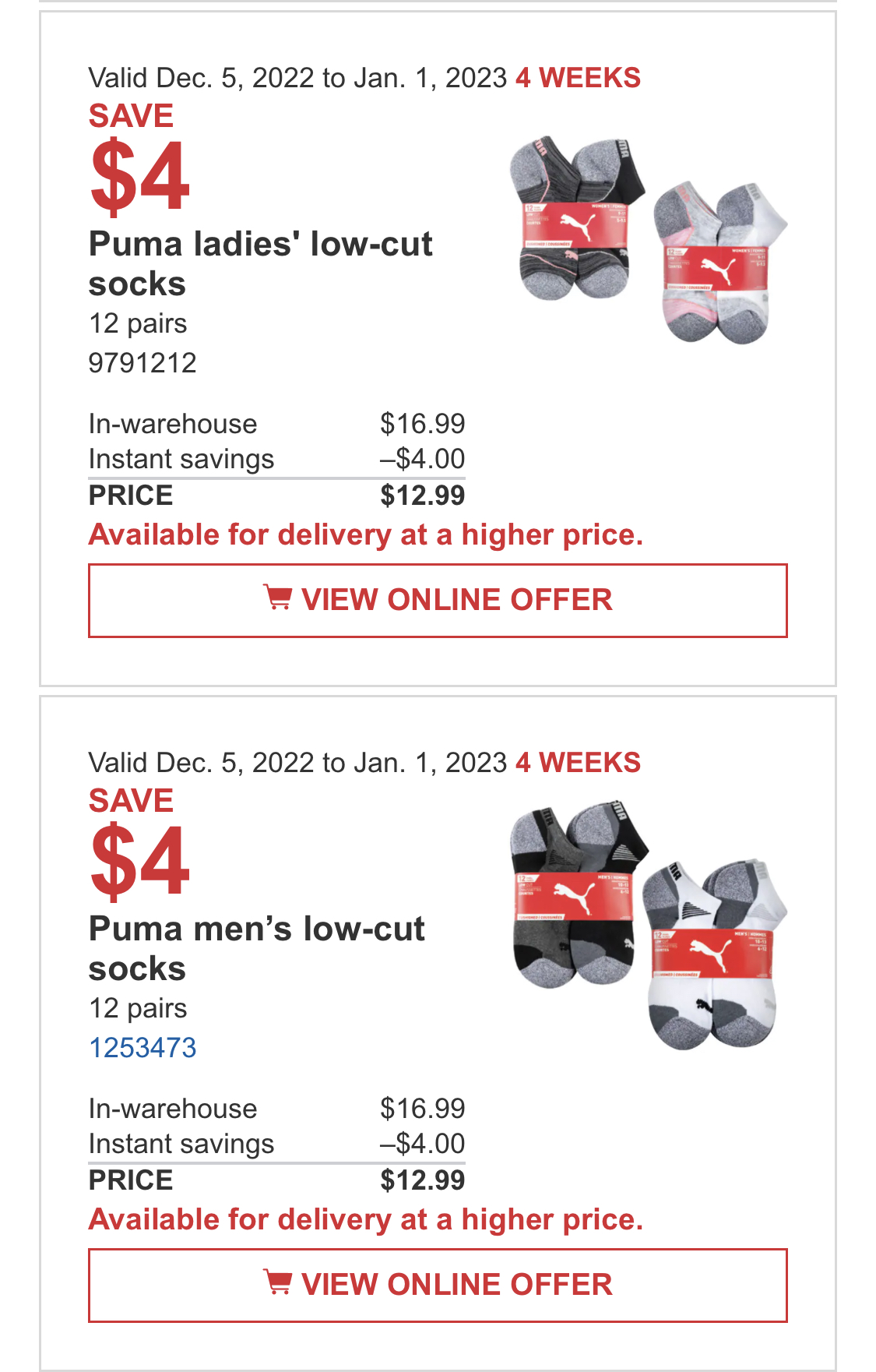This screenshot has width=876, height=1372.
Task: Click the ladies' offer 4 WEEKS validity label
Action: [x=579, y=78]
